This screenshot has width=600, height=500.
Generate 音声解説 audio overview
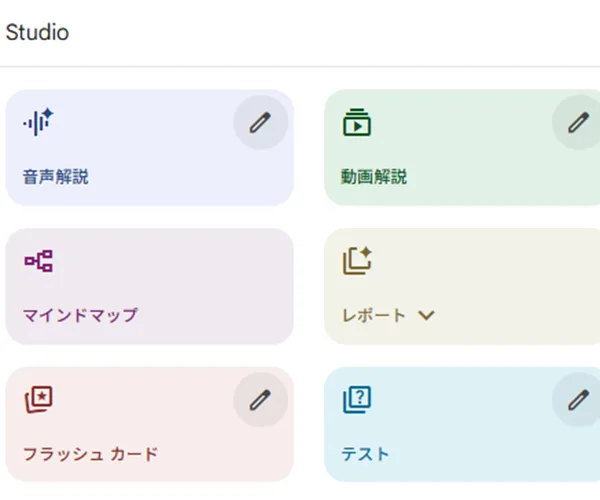pyautogui.click(x=56, y=178)
